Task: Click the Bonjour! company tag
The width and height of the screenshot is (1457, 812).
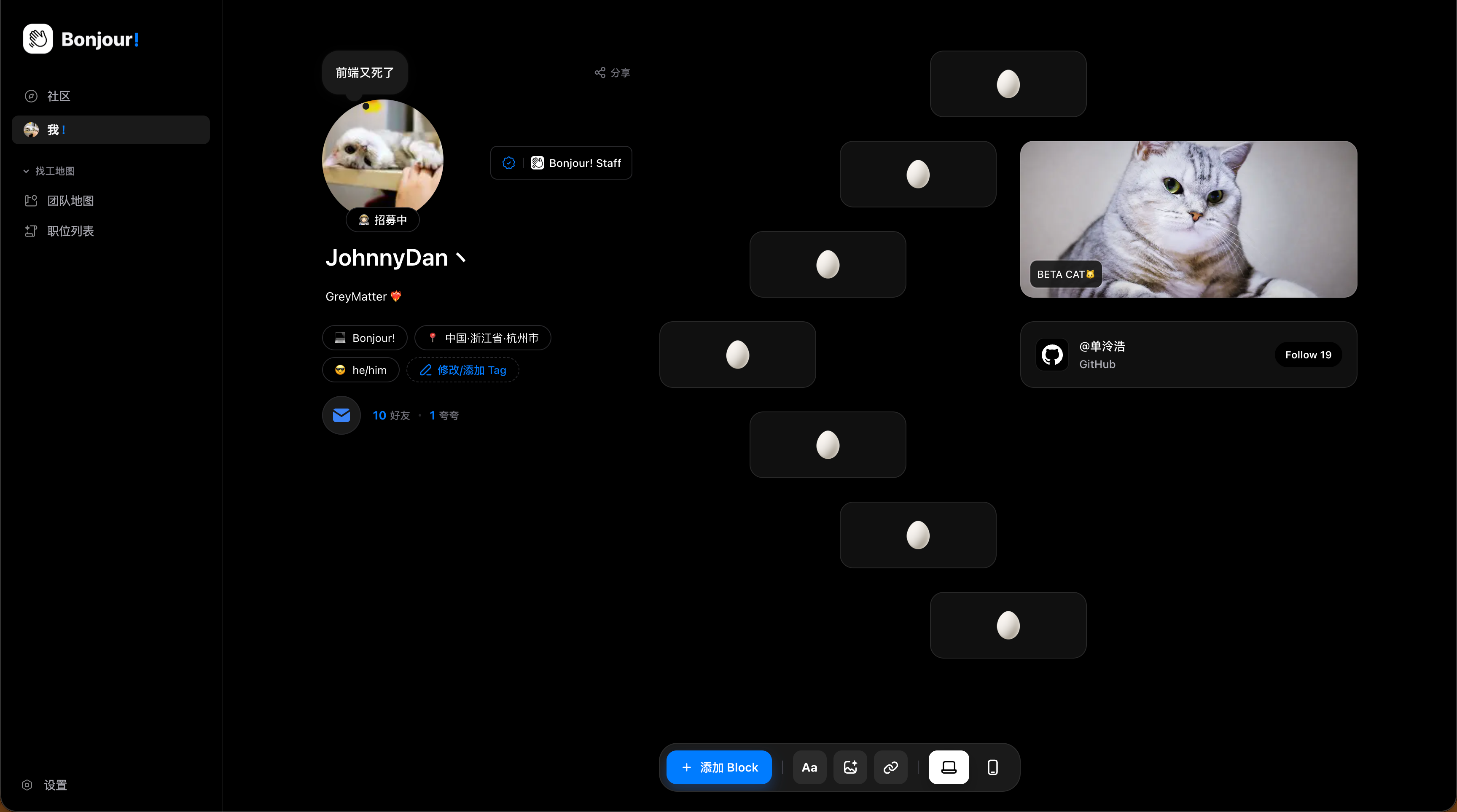Action: pyautogui.click(x=365, y=338)
